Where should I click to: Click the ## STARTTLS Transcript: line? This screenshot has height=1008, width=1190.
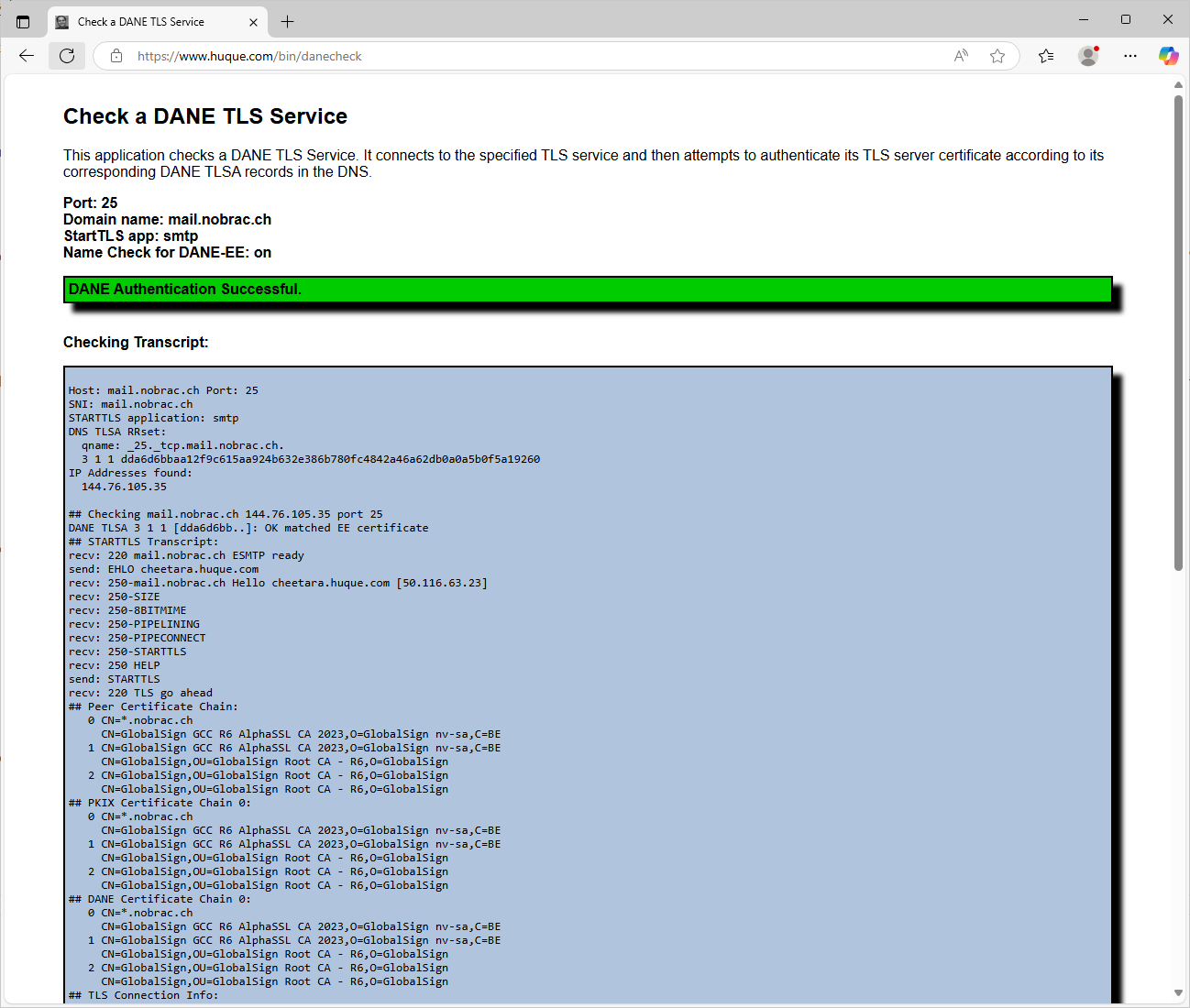pyautogui.click(x=143, y=542)
